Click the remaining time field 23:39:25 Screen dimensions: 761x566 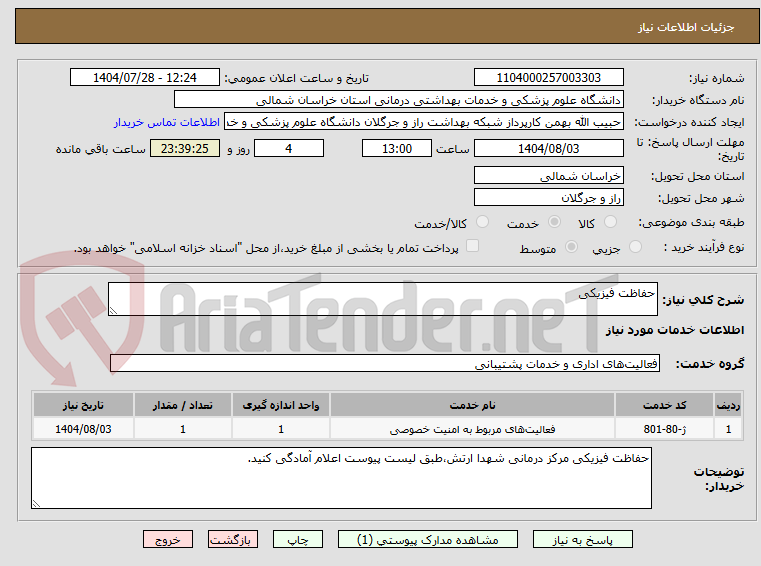pos(185,149)
